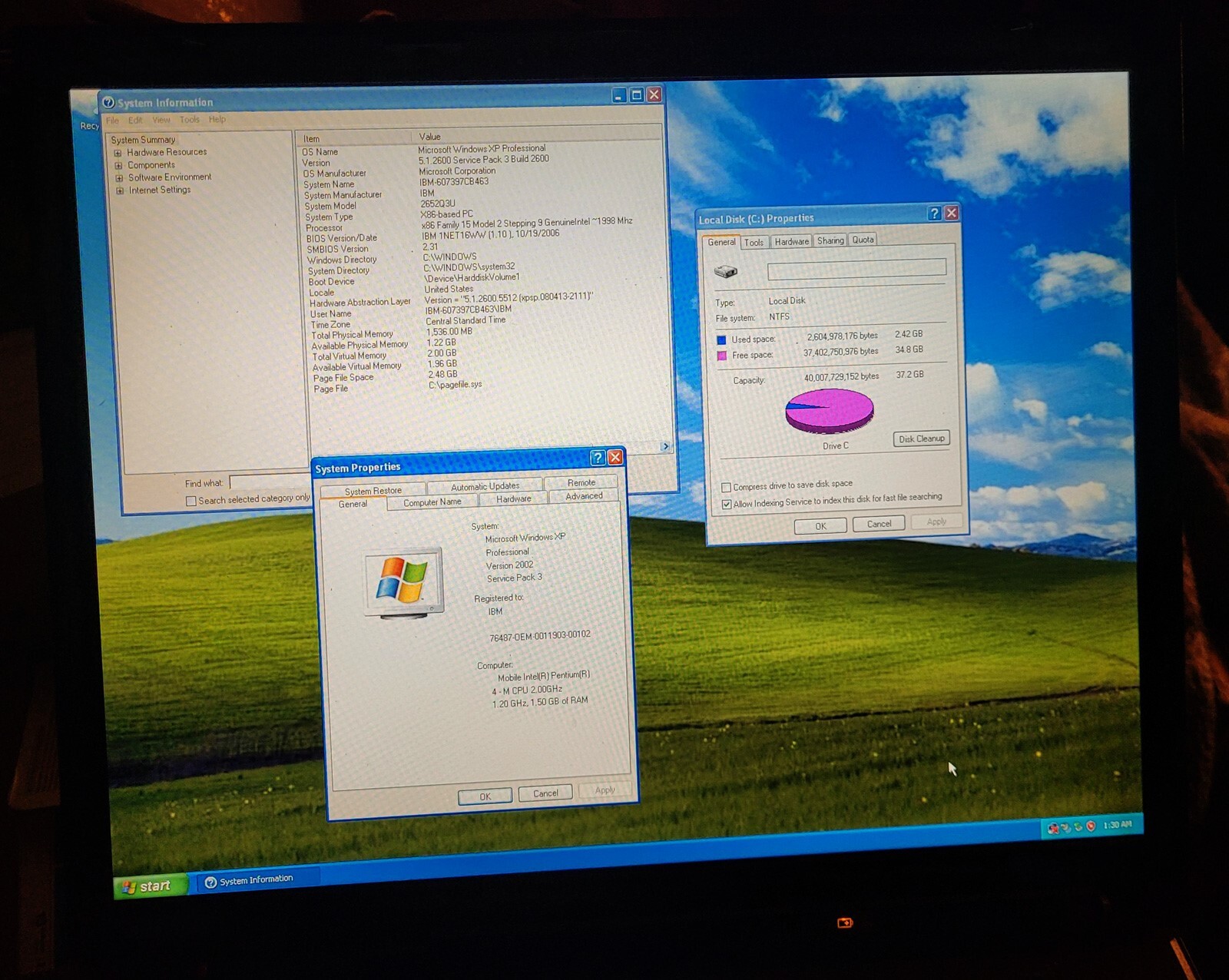Image resolution: width=1229 pixels, height=980 pixels.
Task: Switch to the Quota tab
Action: point(863,240)
